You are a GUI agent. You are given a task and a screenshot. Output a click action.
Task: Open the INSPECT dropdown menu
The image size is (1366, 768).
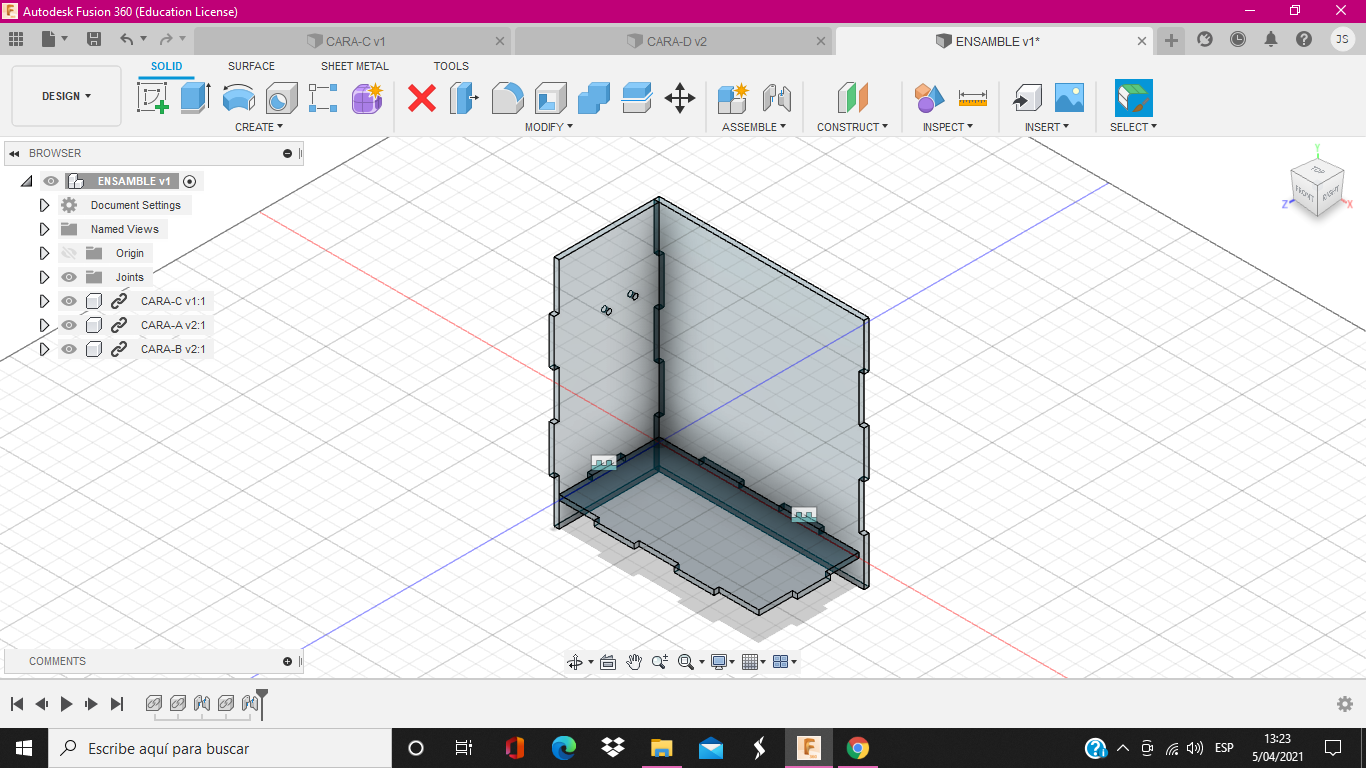coord(948,127)
